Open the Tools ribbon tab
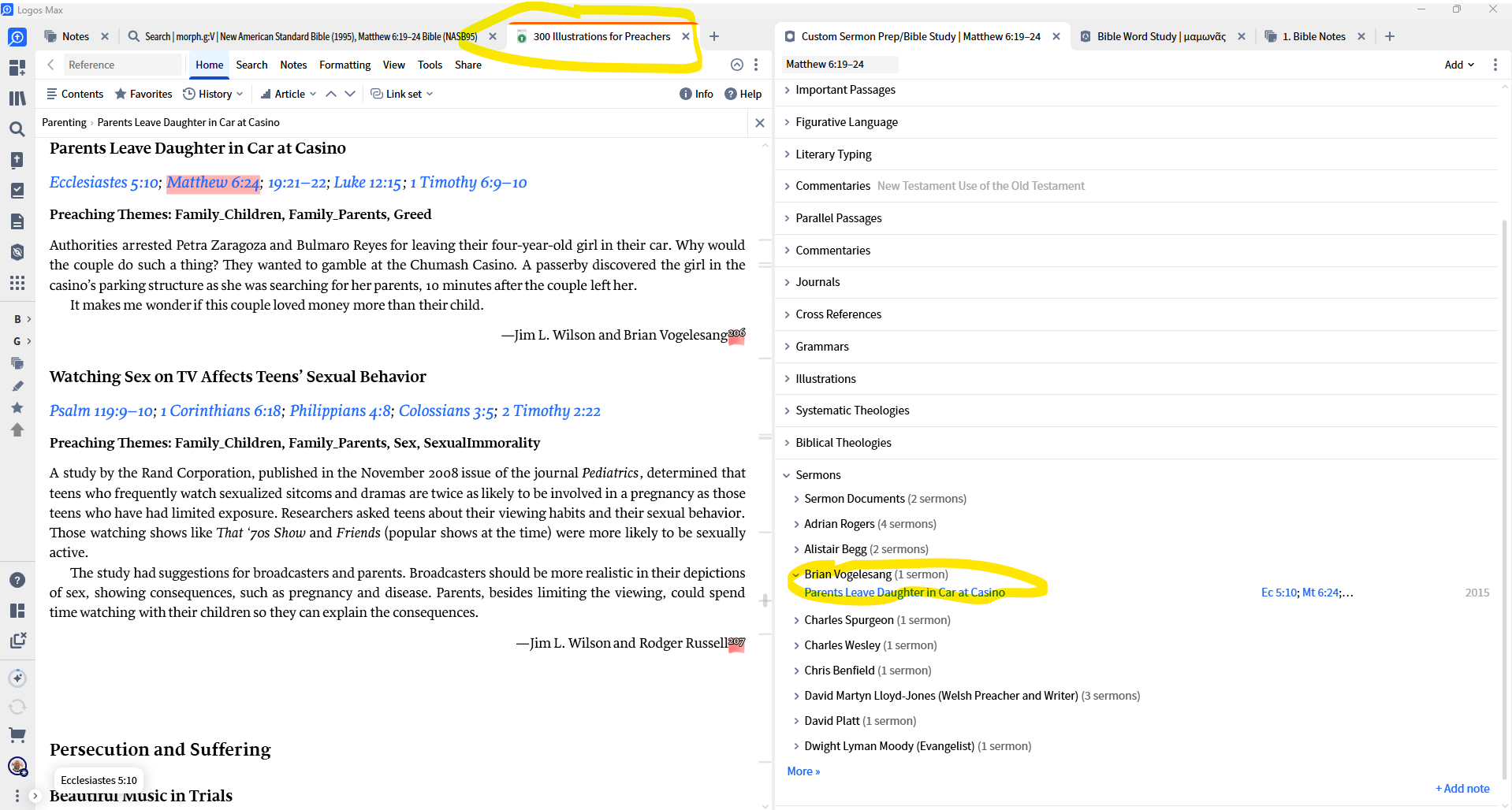1512x810 pixels. point(430,65)
